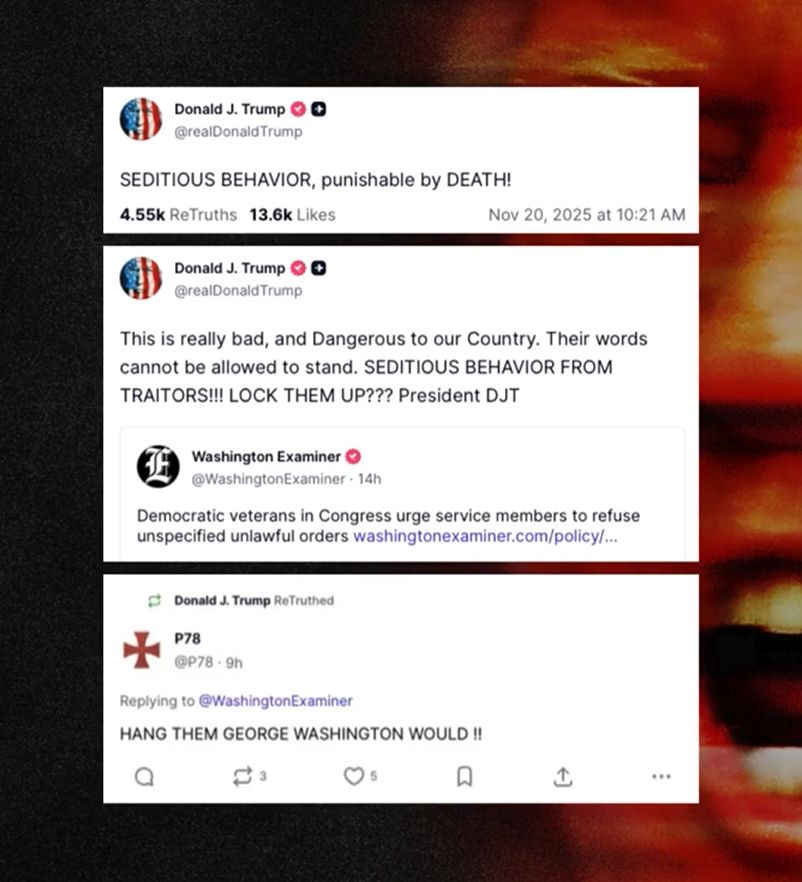View the 4.55k ReTruths list
802x882 pixels.
click(178, 215)
